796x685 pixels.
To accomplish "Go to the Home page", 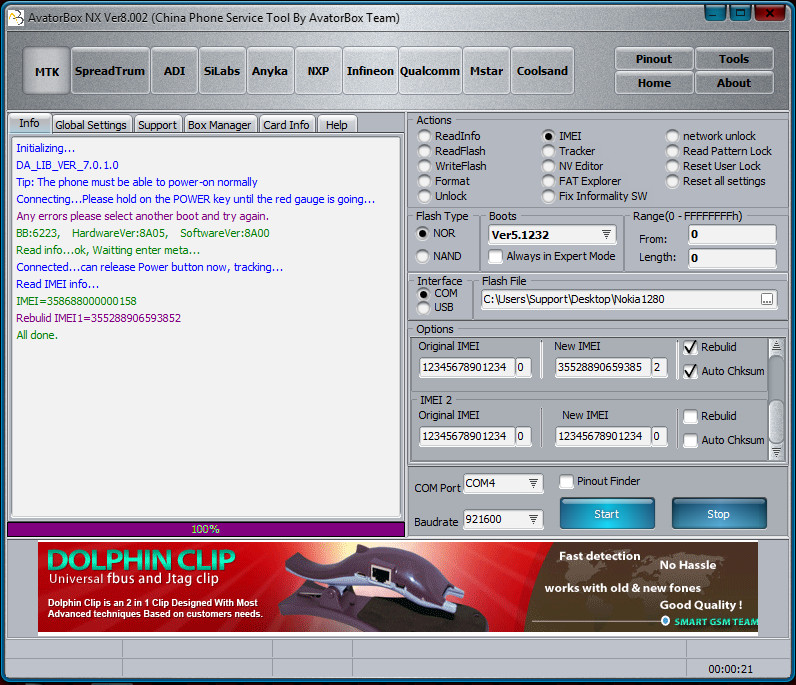I will pos(654,83).
